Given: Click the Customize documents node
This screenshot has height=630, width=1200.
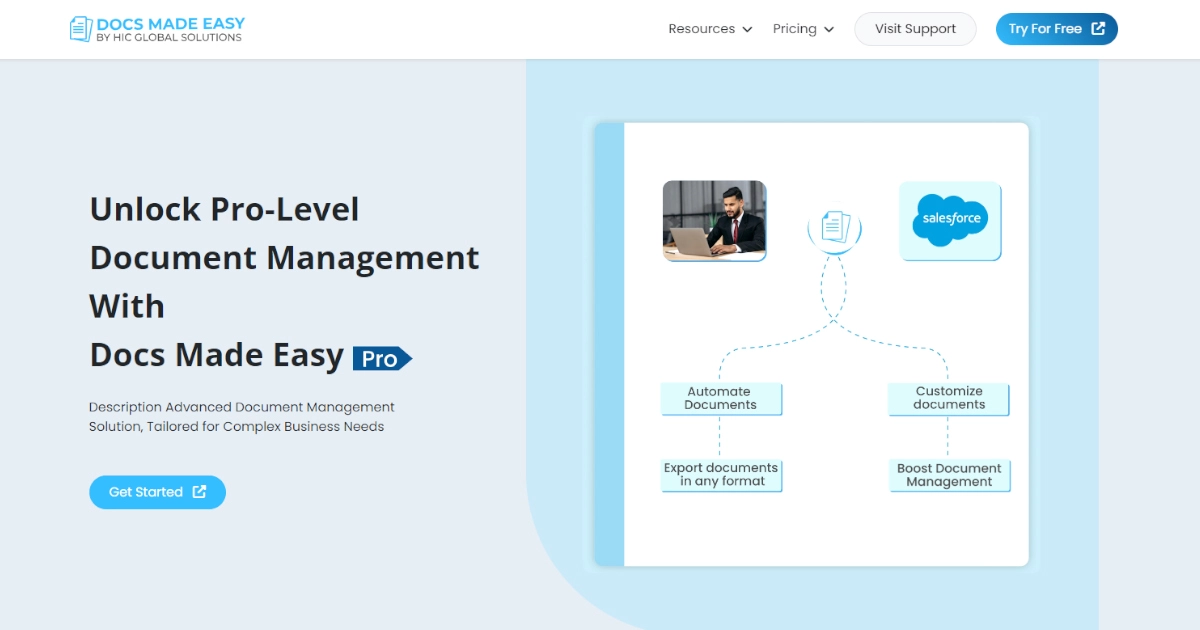Looking at the screenshot, I should [947, 397].
